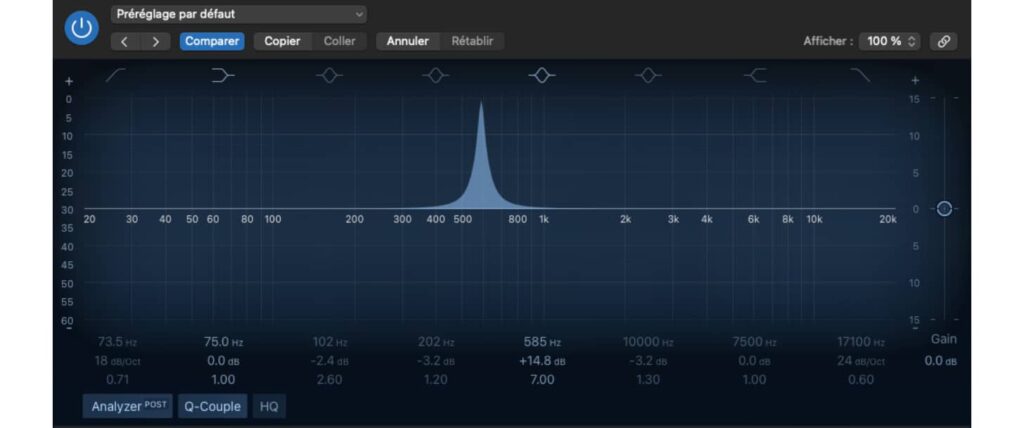Click the 202 Hz frequency value

pos(438,342)
